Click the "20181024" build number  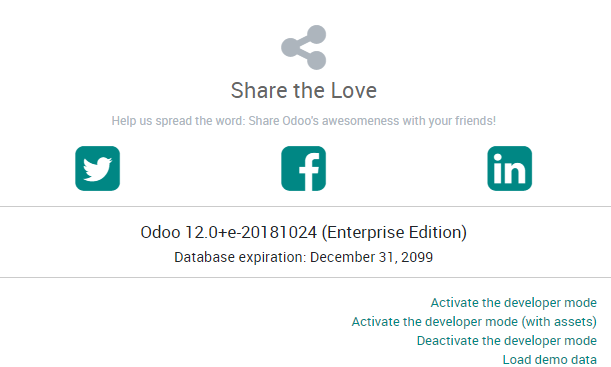pos(279,232)
